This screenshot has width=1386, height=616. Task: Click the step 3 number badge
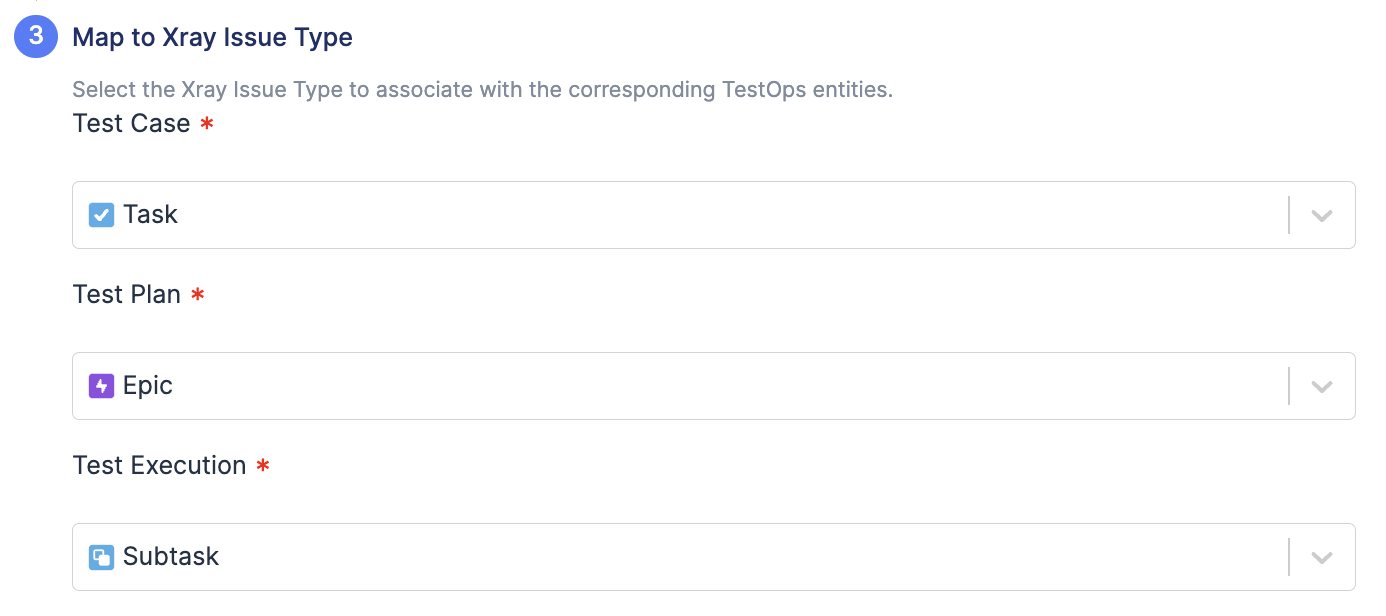click(x=36, y=38)
